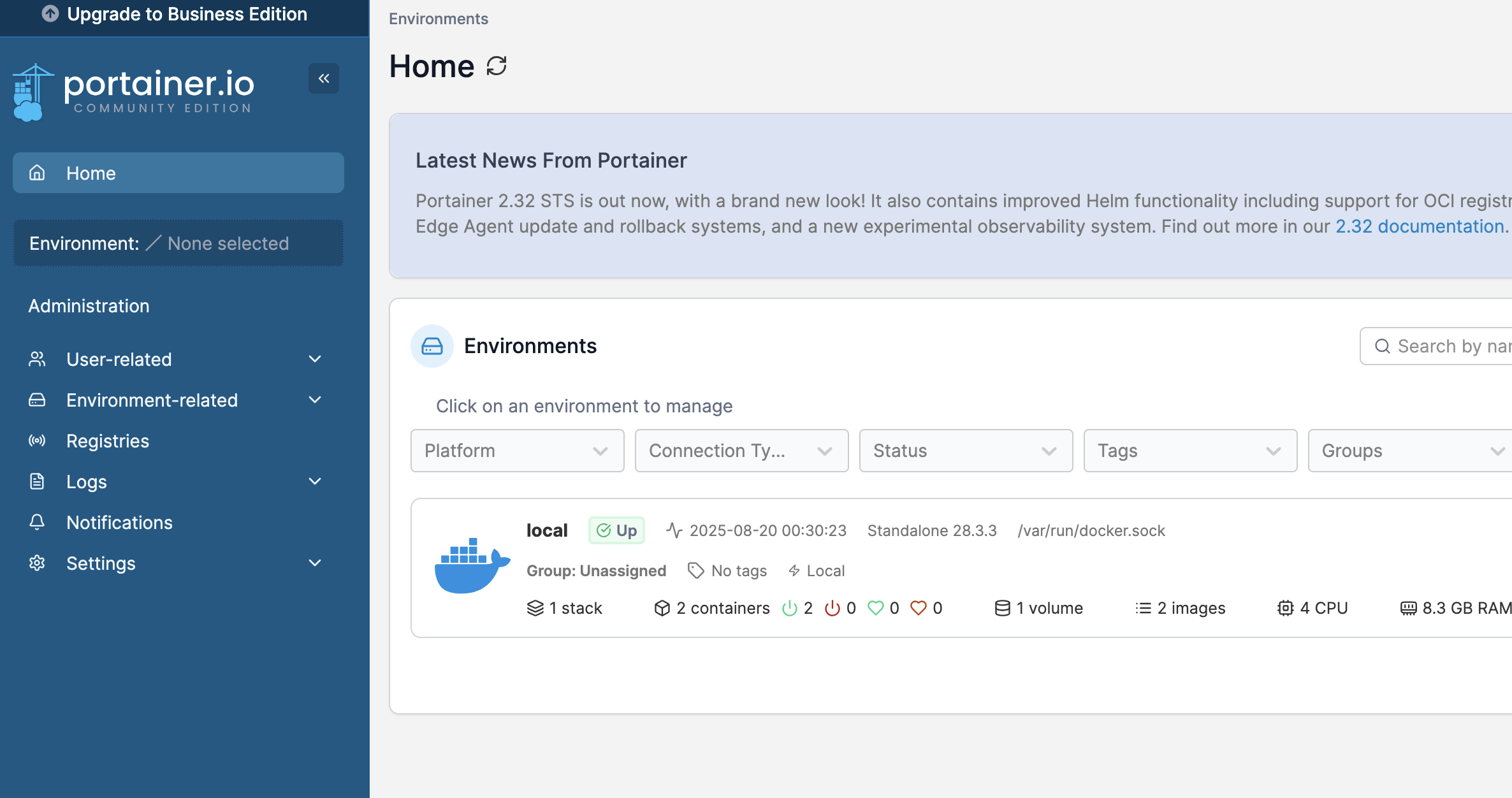1512x798 pixels.
Task: Click the red stopped power icon
Action: (832, 608)
